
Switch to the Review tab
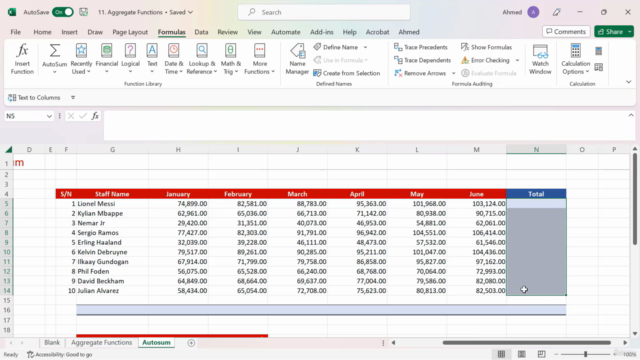(x=227, y=32)
